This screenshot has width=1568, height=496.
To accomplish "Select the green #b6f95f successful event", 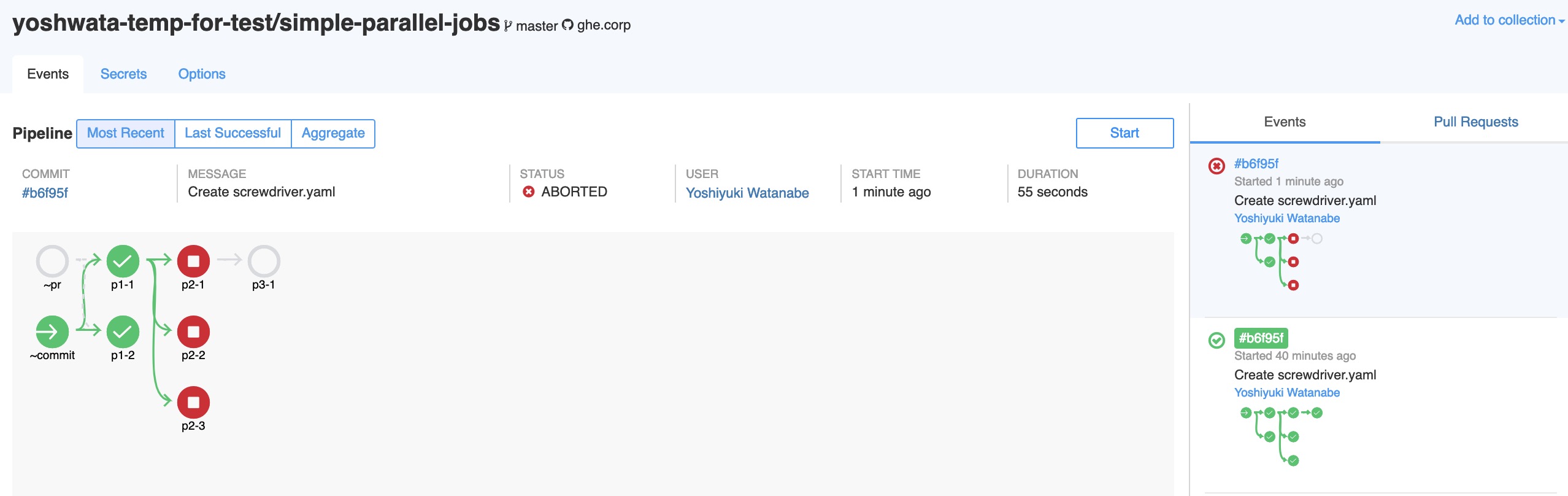I will click(x=1261, y=338).
